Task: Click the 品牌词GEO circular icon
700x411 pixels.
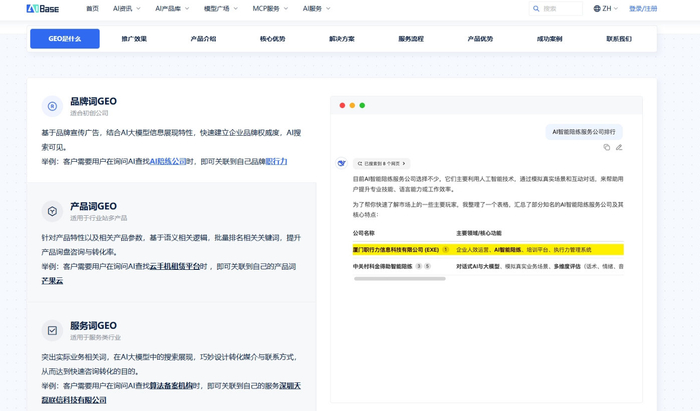Action: click(52, 106)
